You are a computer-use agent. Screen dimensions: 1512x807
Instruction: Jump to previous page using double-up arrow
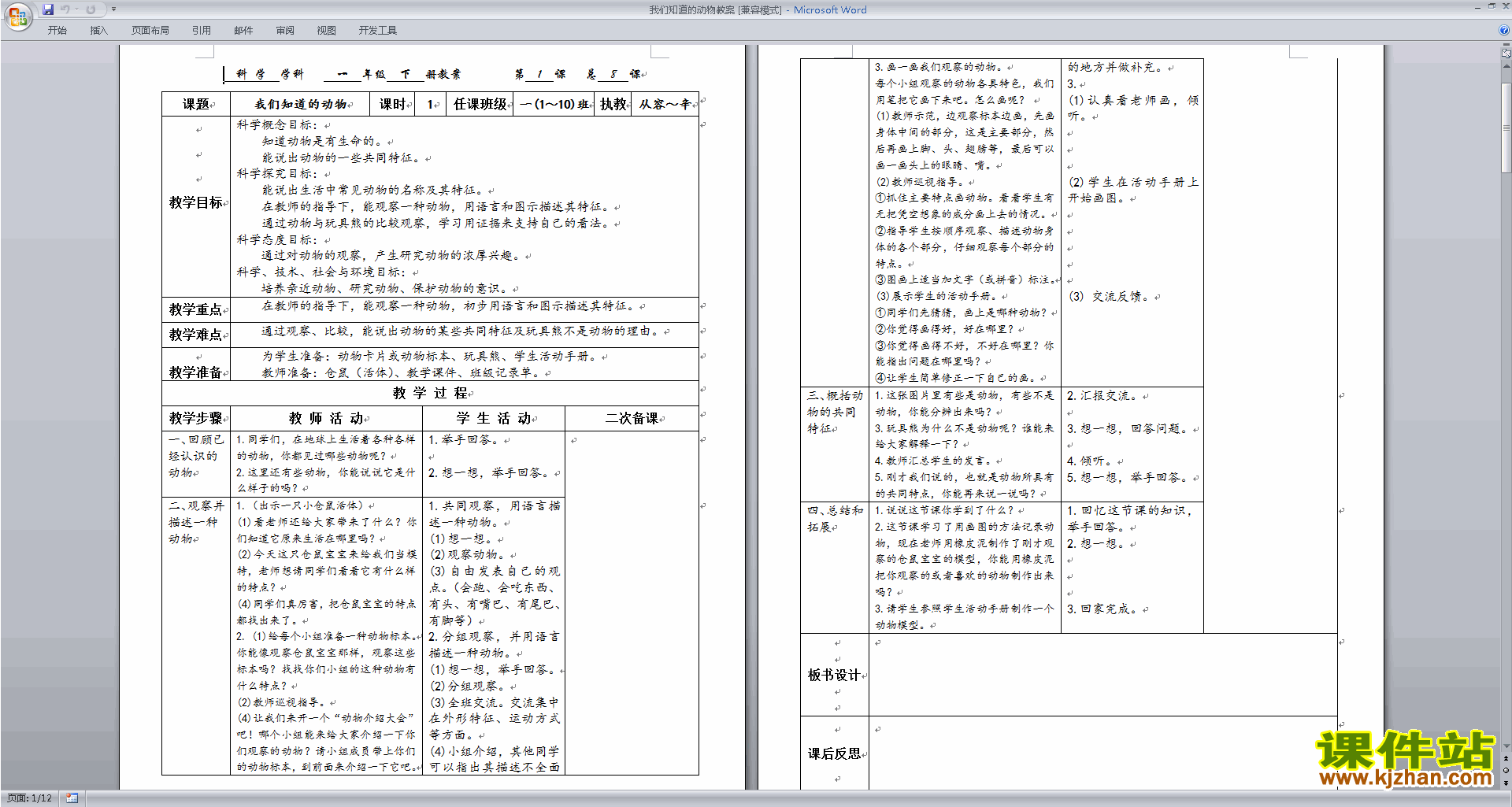coord(1506,759)
